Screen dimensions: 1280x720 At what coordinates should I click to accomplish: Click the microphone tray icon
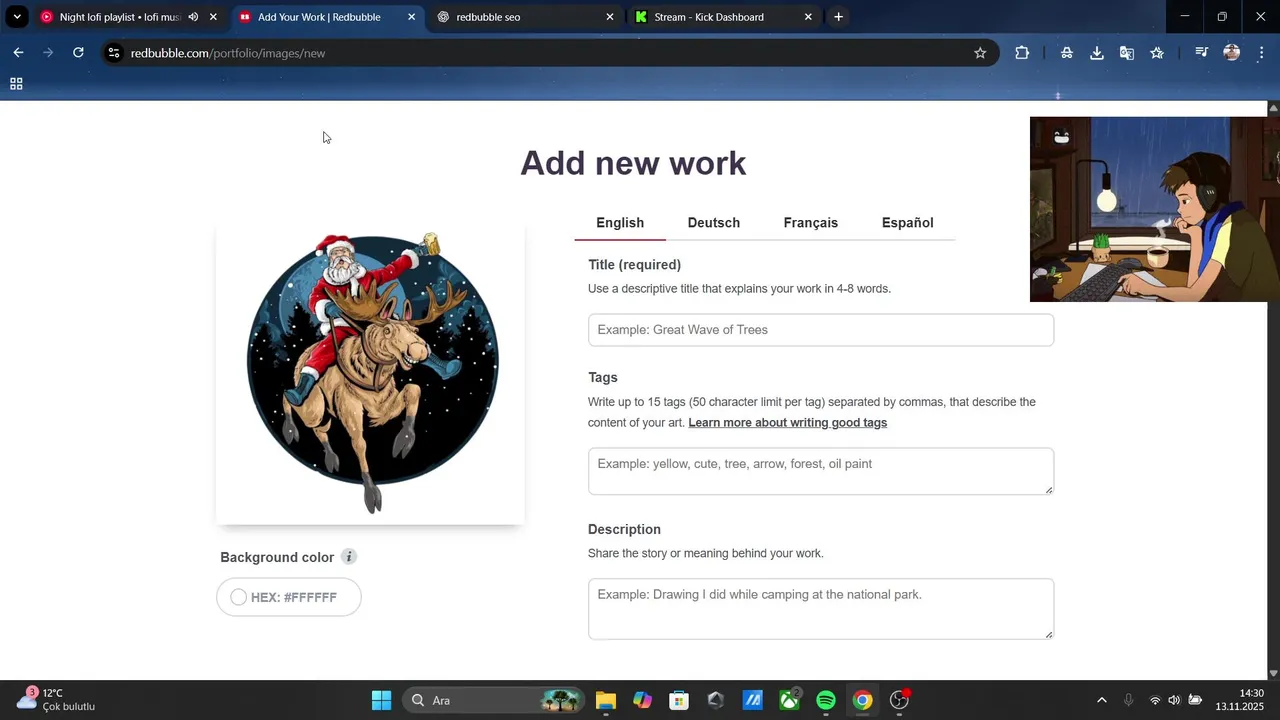point(1129,700)
